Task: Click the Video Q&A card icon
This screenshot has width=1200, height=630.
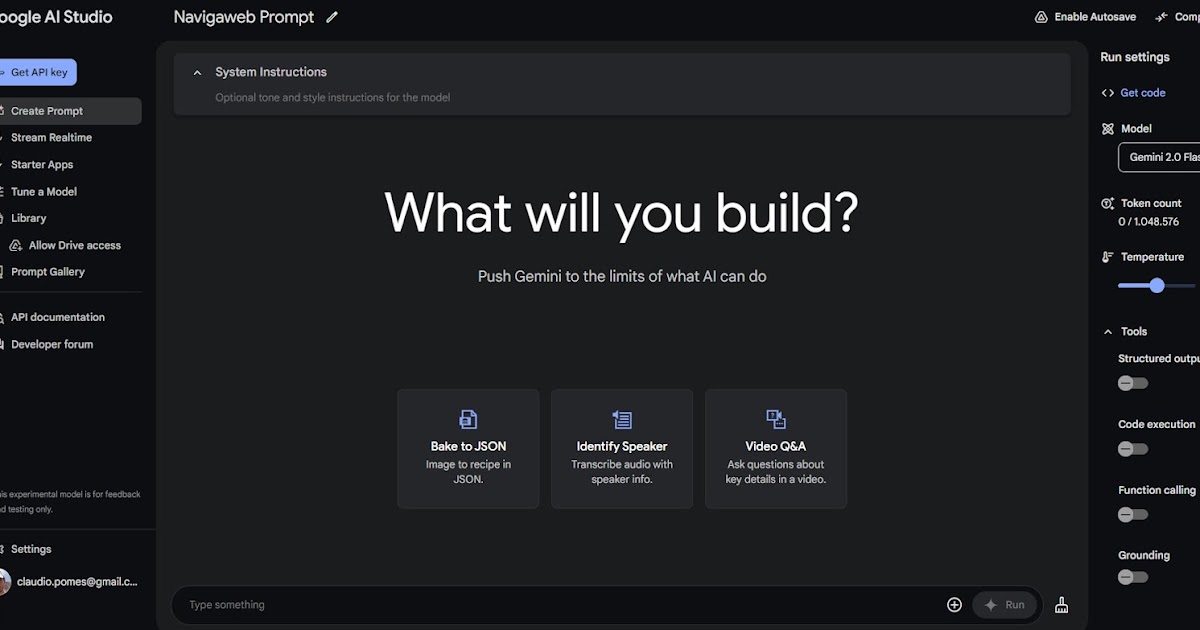Action: pos(776,419)
